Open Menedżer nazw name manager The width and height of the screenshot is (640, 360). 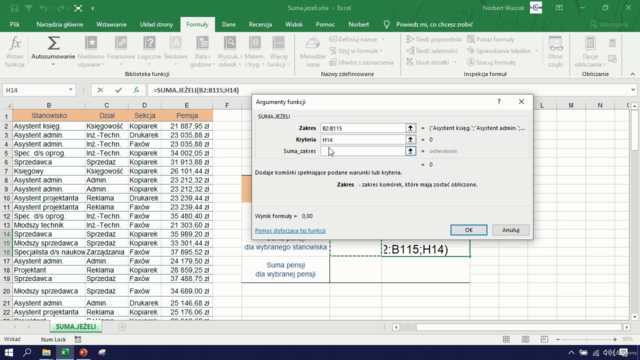(313, 51)
